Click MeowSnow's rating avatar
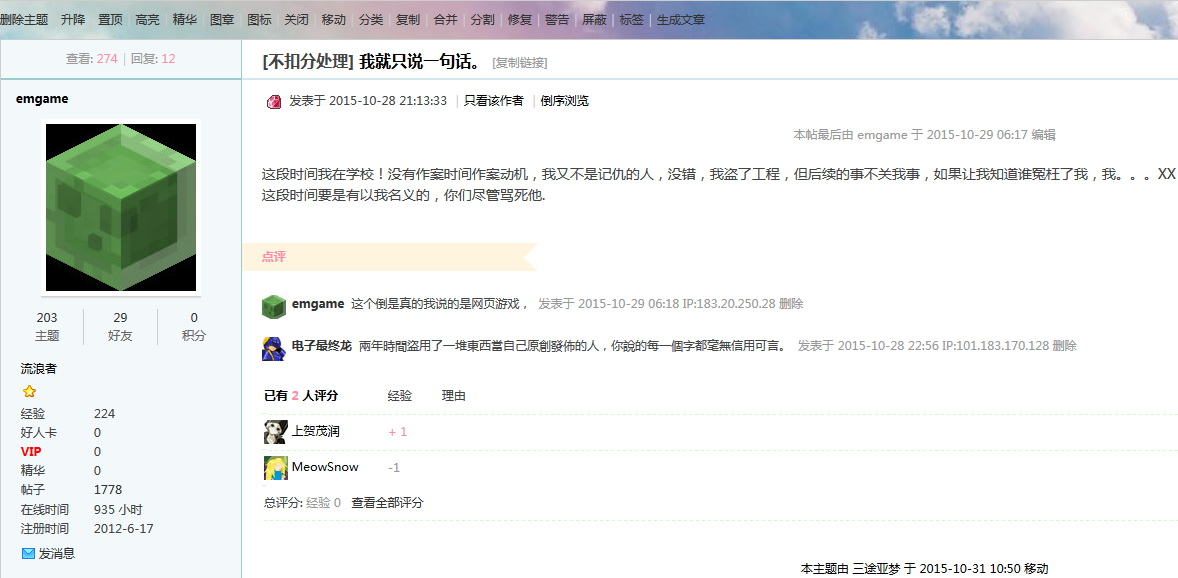This screenshot has width=1178, height=578. (276, 468)
